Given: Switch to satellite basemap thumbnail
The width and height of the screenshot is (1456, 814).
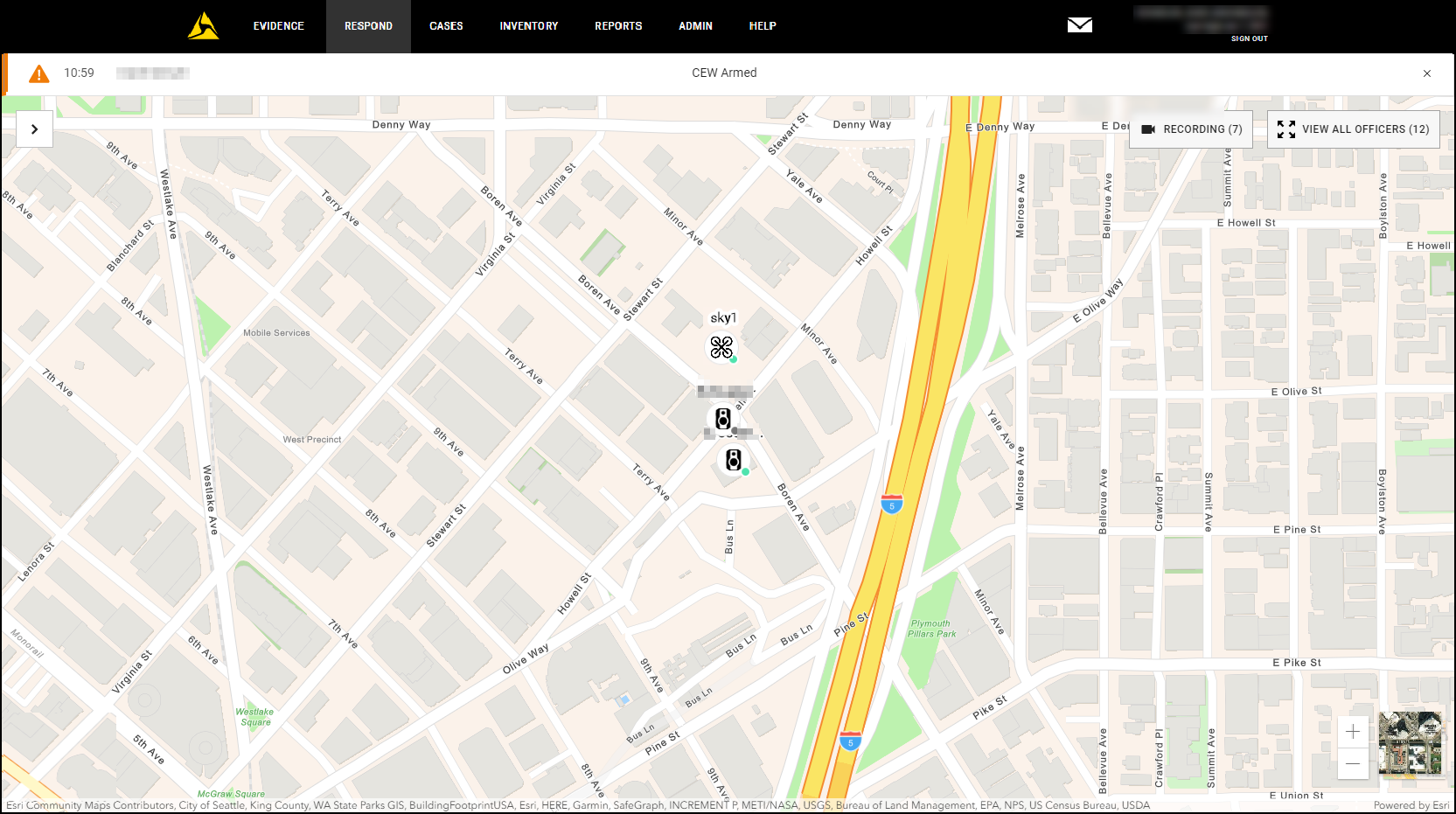Looking at the screenshot, I should 1410,743.
